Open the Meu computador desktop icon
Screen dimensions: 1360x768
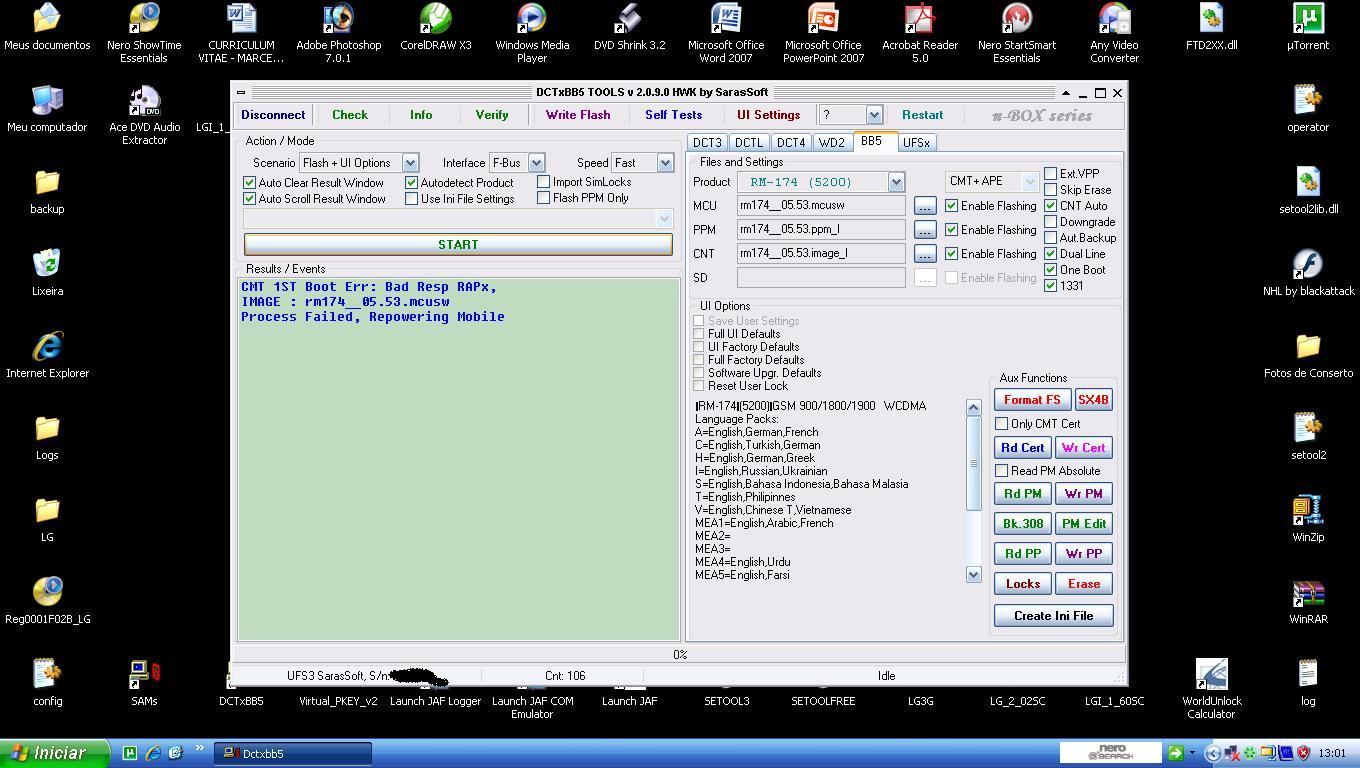click(x=47, y=109)
